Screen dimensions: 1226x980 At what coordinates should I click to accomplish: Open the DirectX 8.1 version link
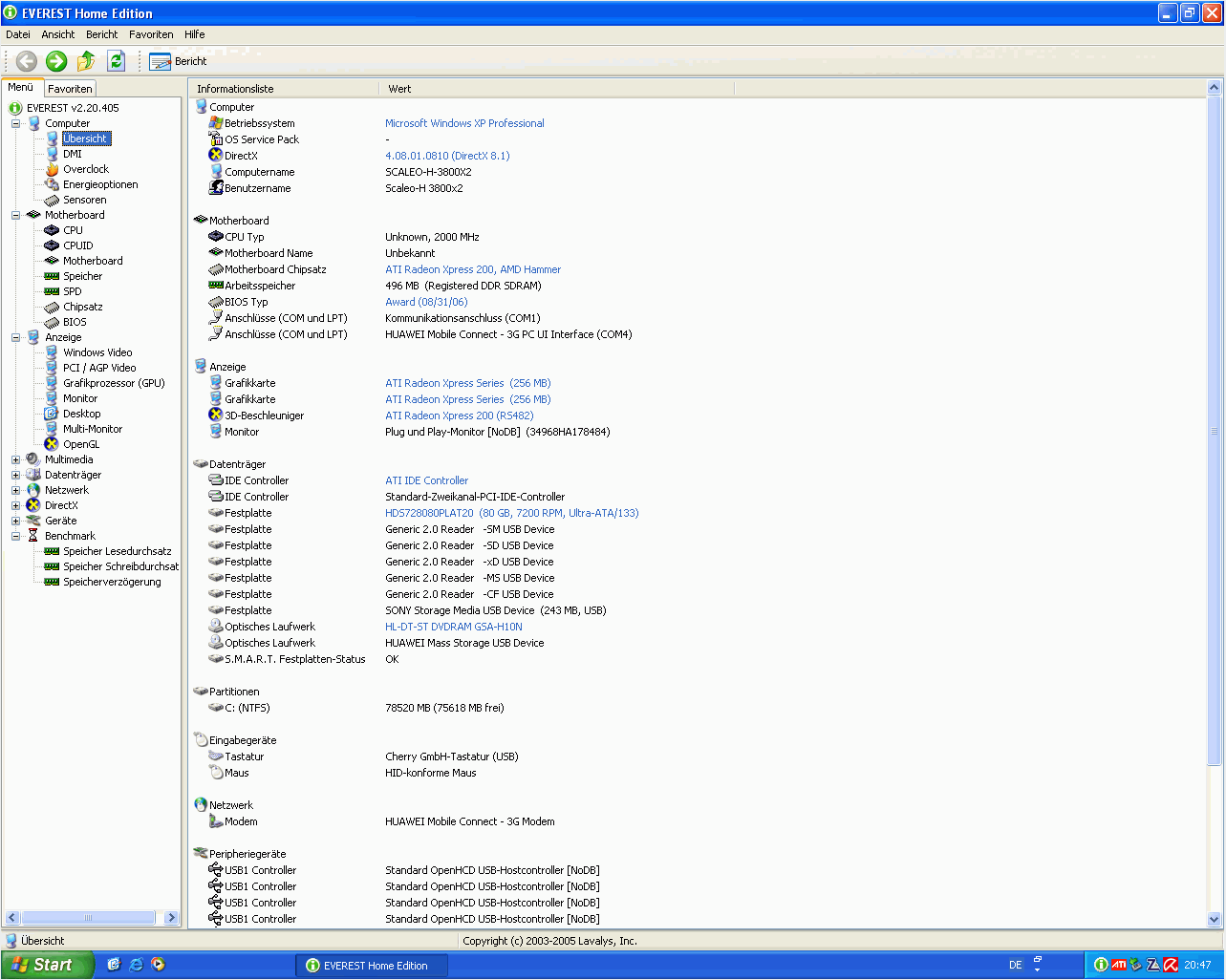click(x=447, y=156)
